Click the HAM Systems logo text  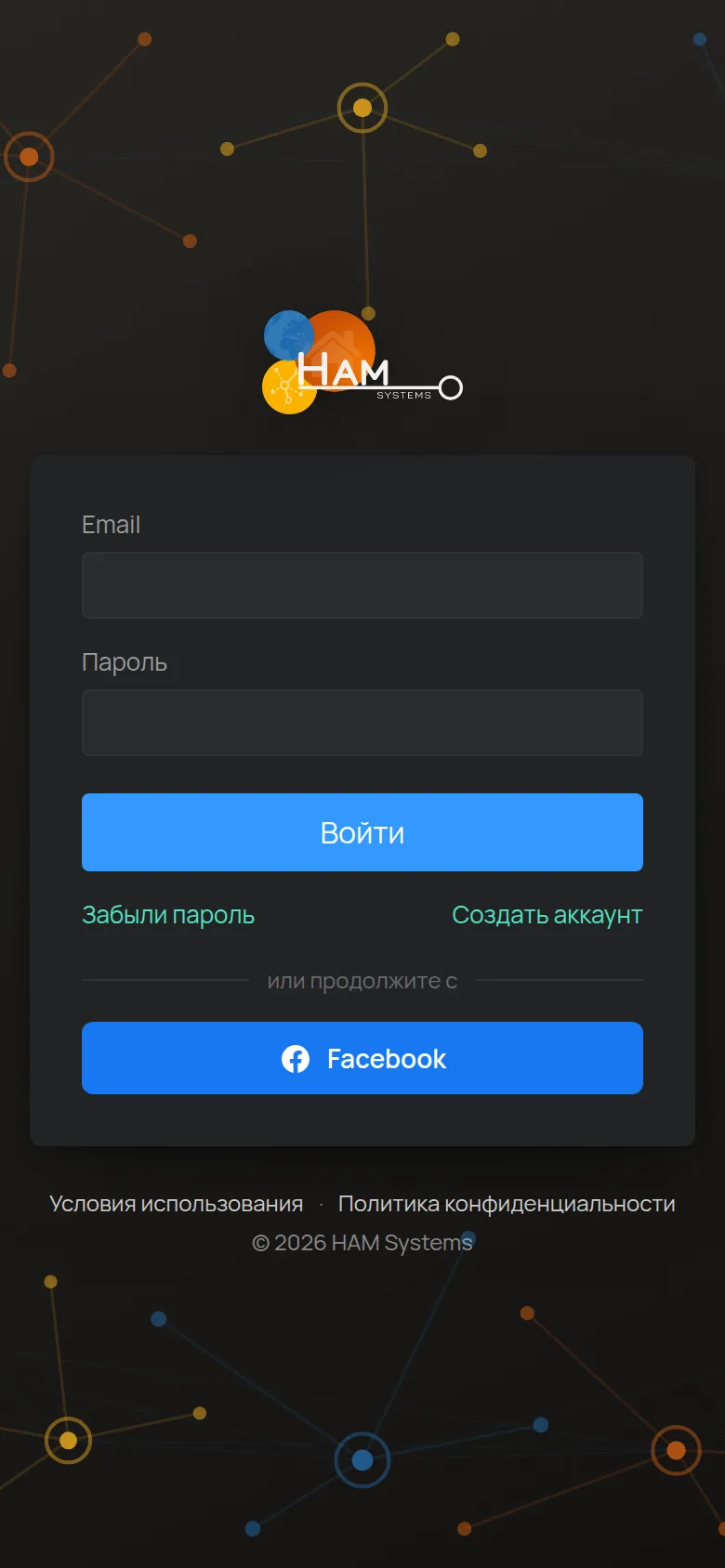click(x=344, y=372)
